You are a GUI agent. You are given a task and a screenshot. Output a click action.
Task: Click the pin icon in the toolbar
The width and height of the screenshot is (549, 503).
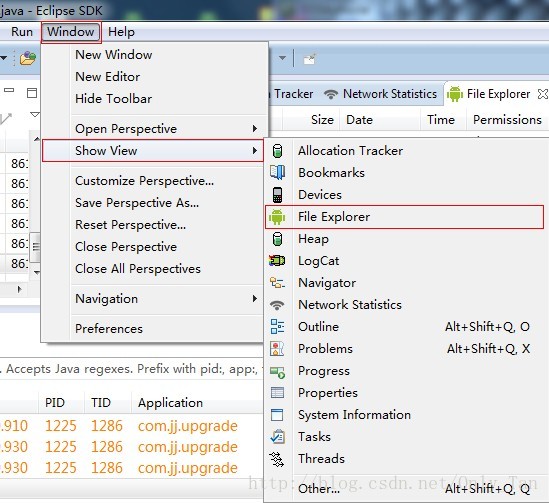click(310, 59)
